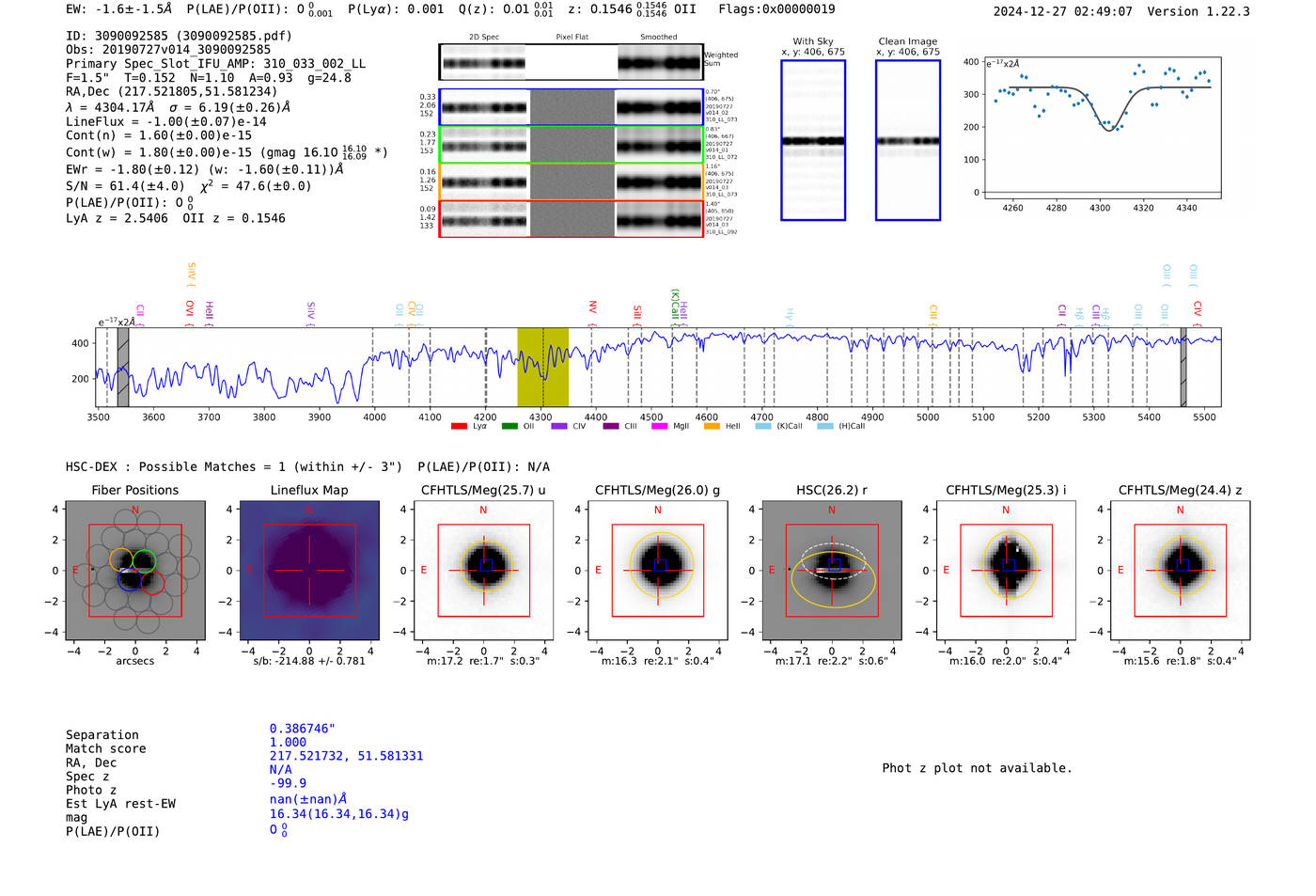This screenshot has width=1316, height=896.
Task: Click the With Sky cutout image
Action: pos(813,140)
